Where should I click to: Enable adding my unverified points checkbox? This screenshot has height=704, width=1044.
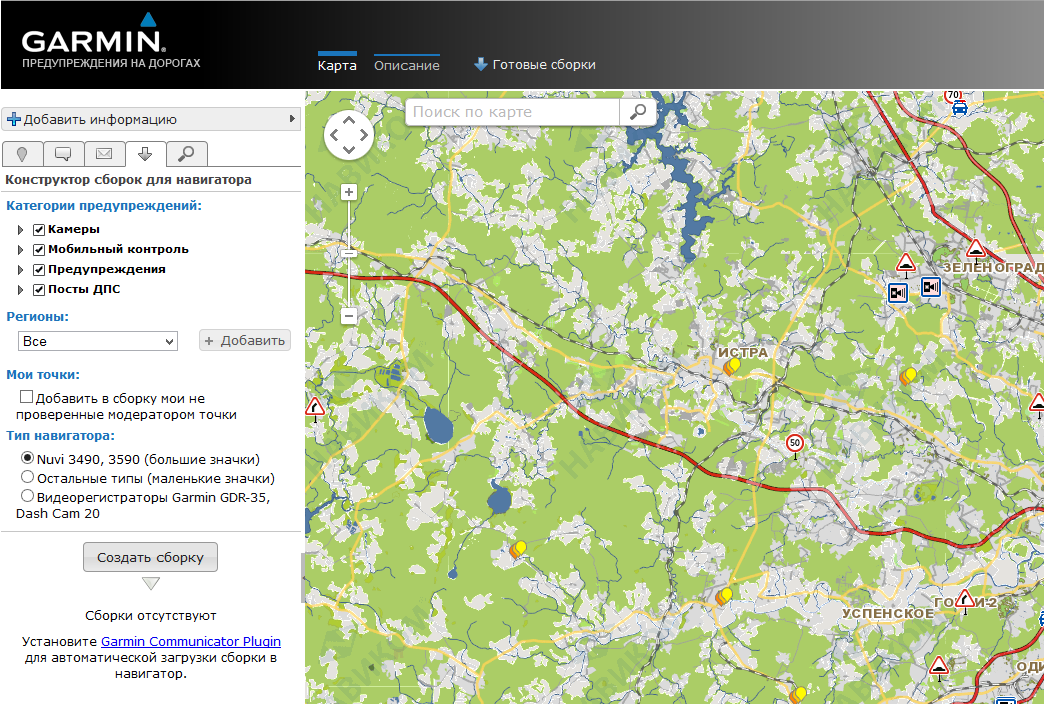coord(27,398)
